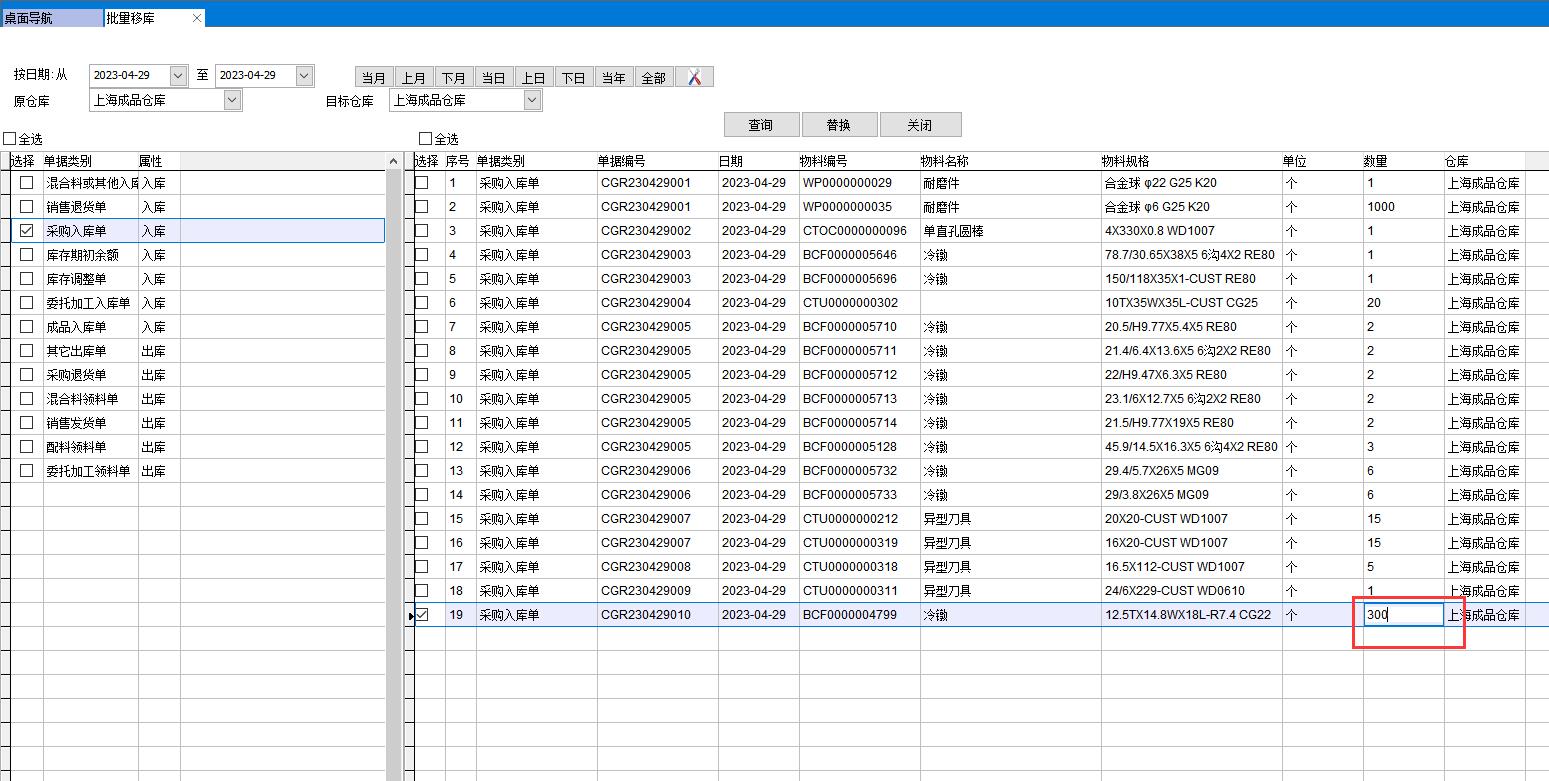
Task: Tick the checkbox for 销售退货单
Action: pyautogui.click(x=27, y=207)
